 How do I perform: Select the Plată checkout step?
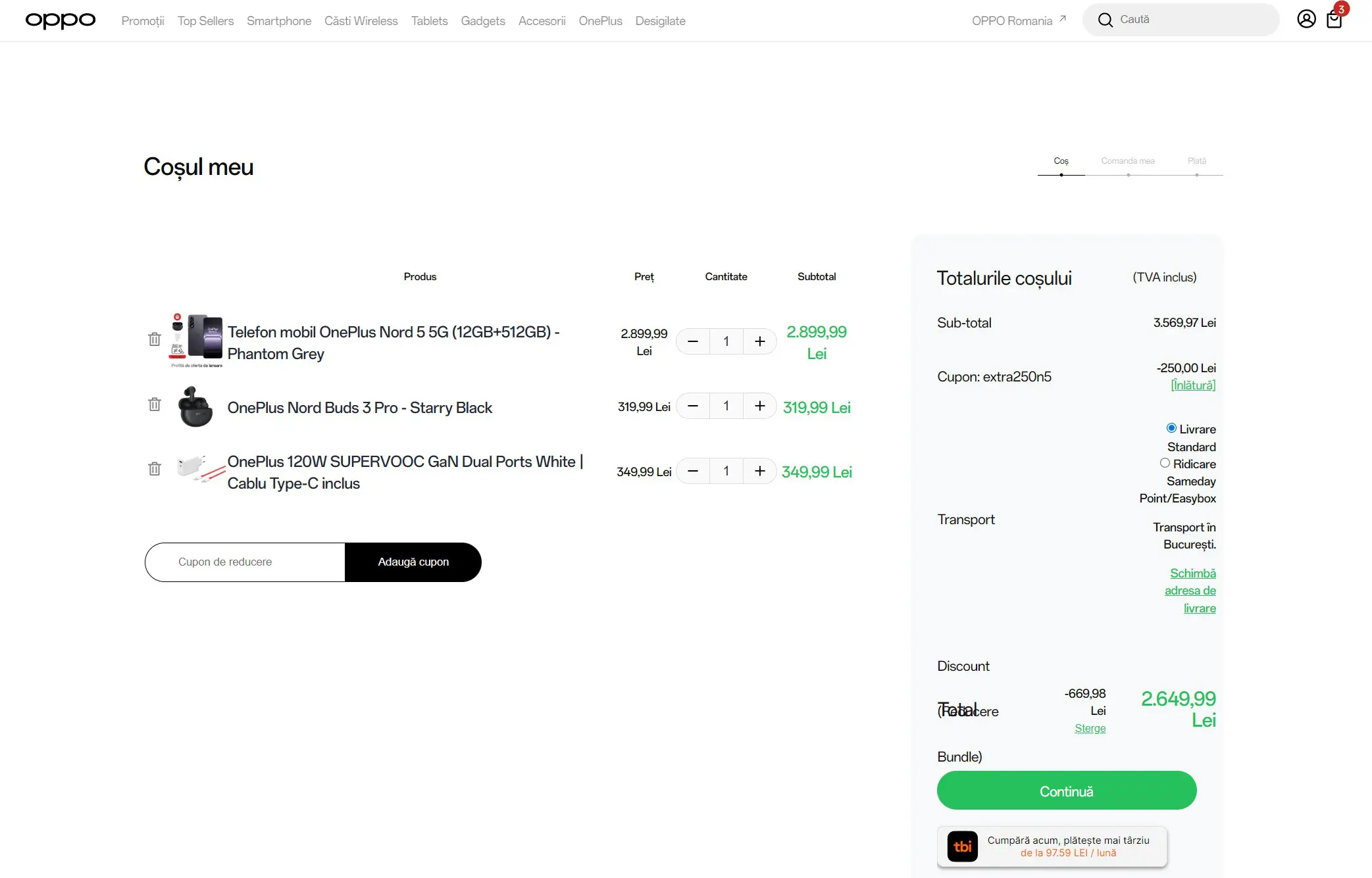click(x=1197, y=161)
